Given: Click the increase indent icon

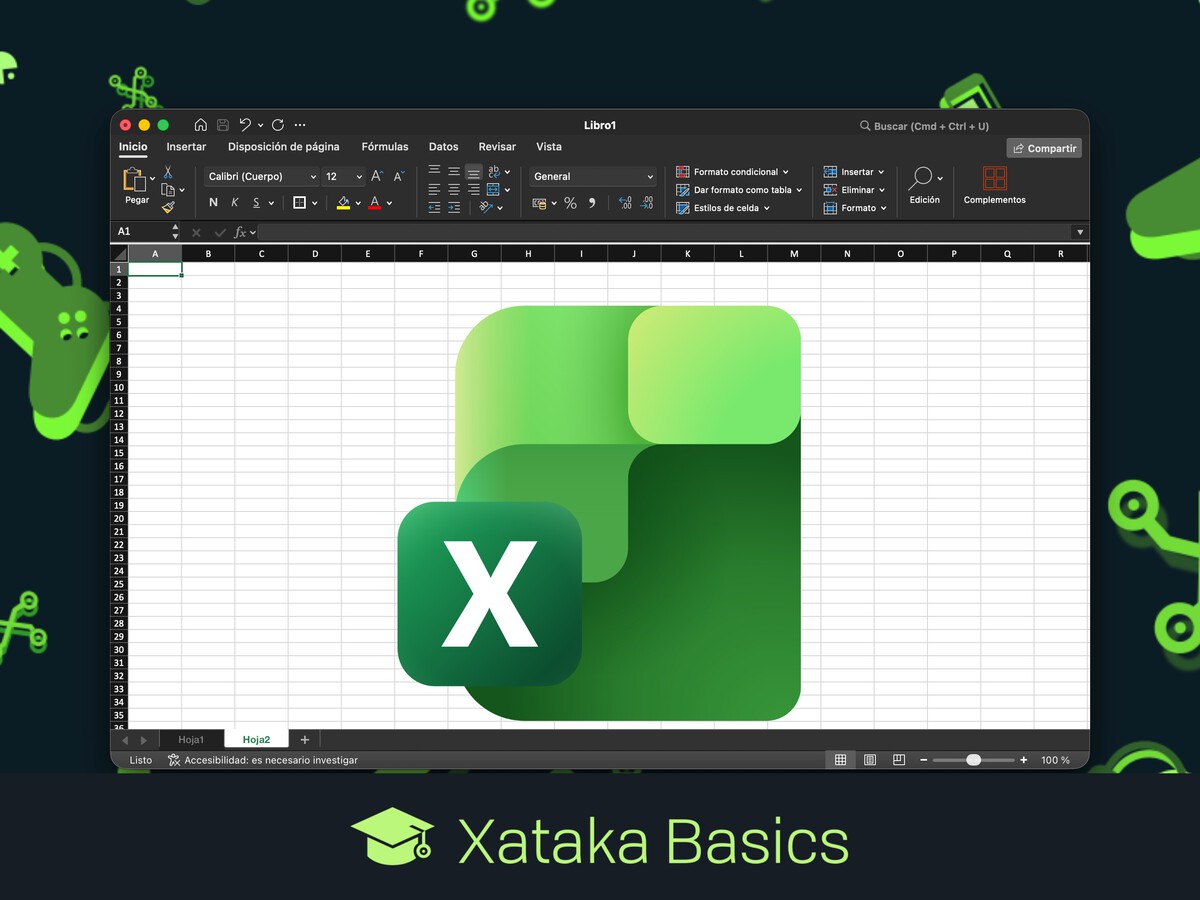Looking at the screenshot, I should (454, 207).
